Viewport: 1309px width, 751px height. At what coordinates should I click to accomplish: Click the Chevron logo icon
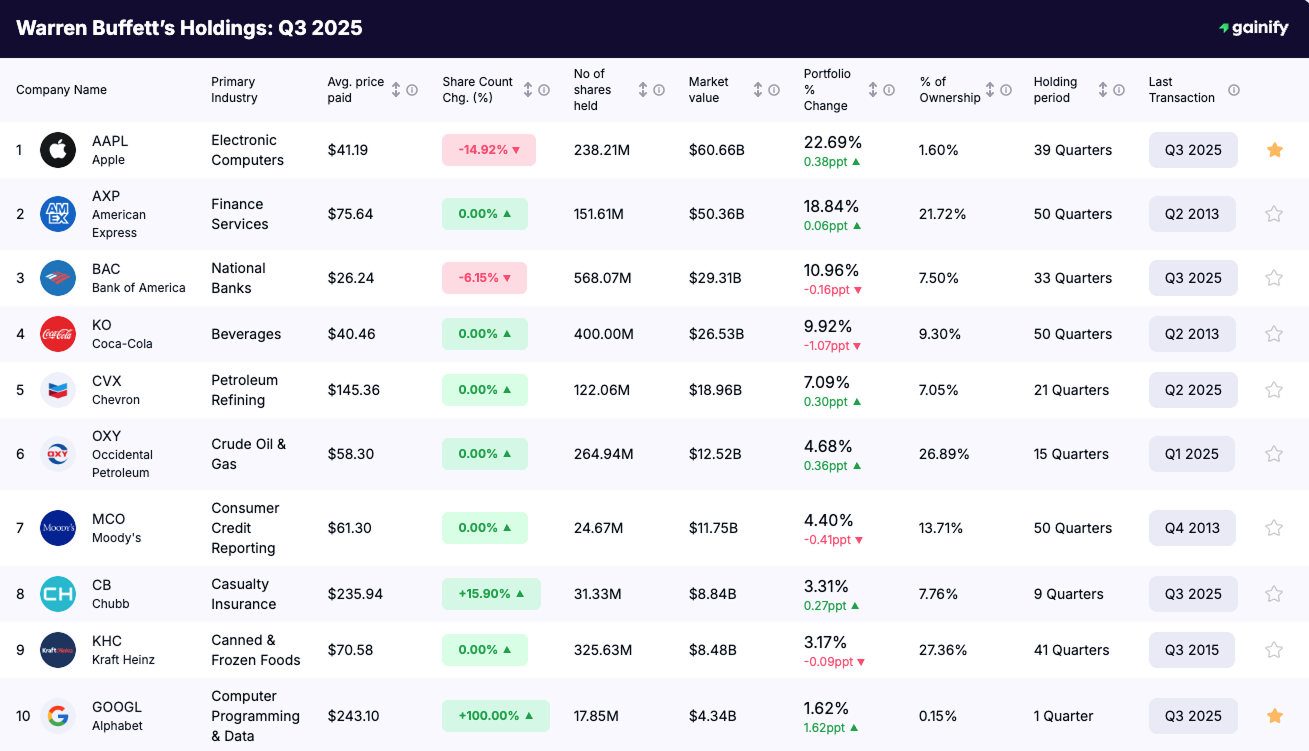(x=57, y=389)
